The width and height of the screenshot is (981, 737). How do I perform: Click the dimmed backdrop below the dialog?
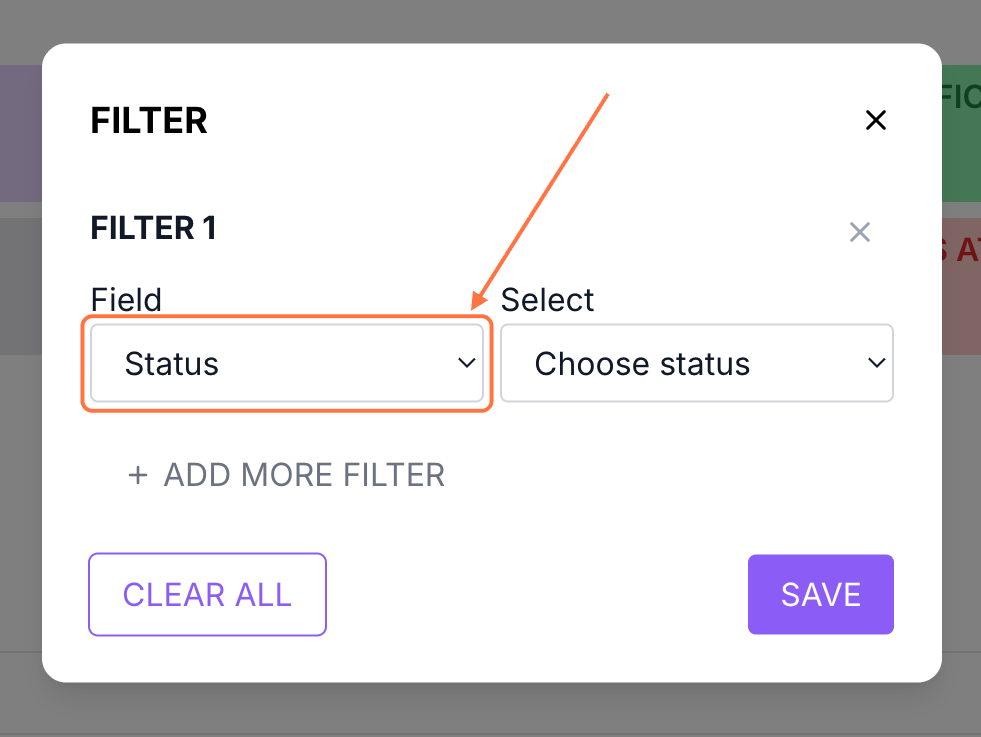point(490,710)
